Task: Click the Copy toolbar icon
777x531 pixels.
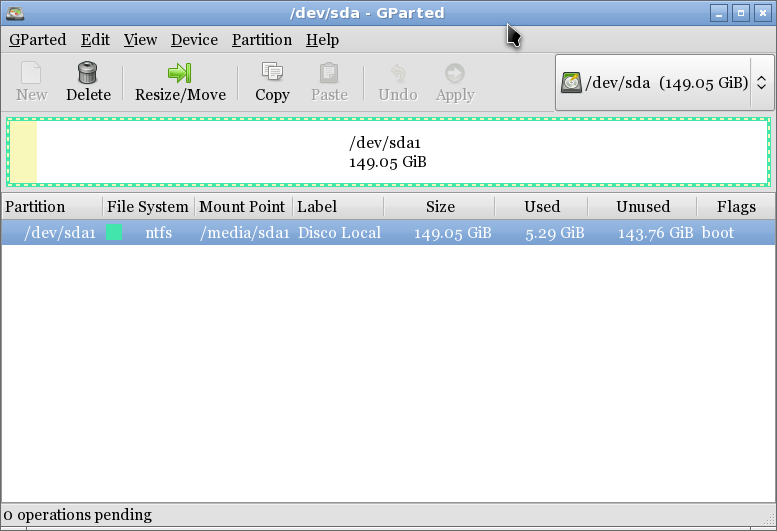Action: click(x=272, y=72)
